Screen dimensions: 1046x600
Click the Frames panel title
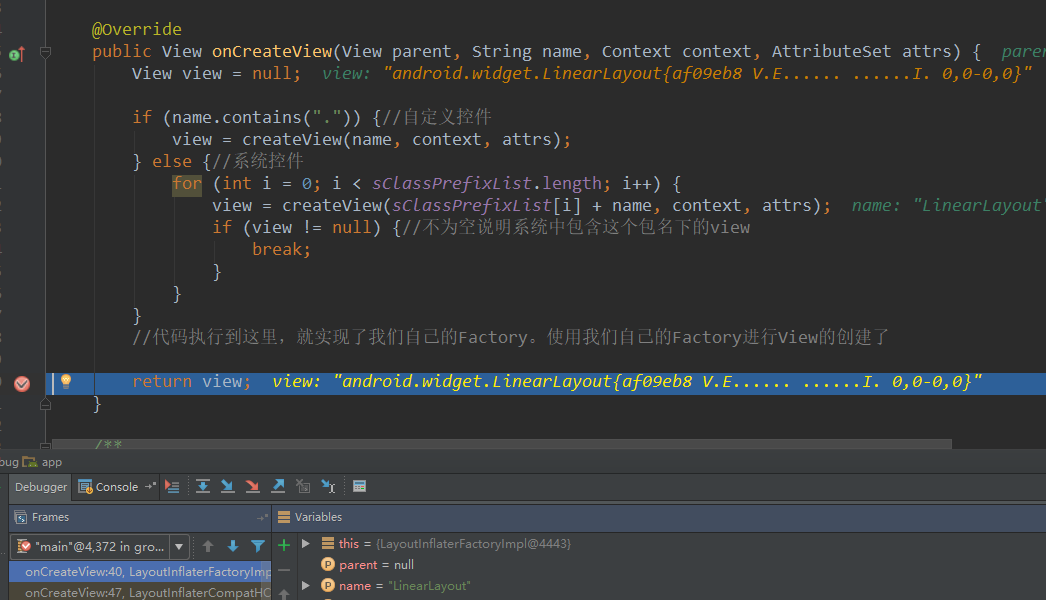pyautogui.click(x=50, y=517)
